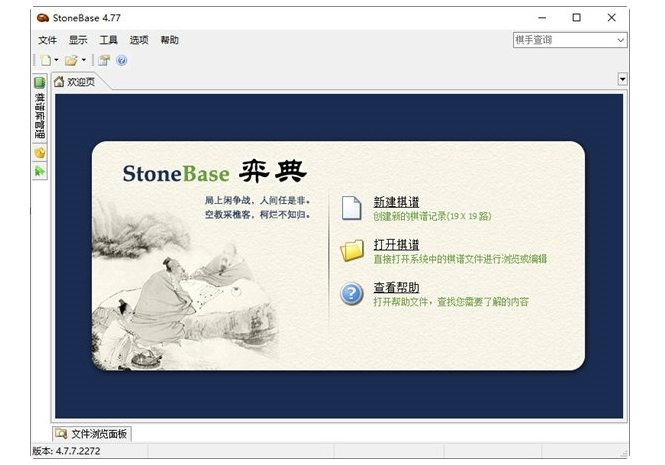665x465 pixels.
Task: Click the properties icon in the toolbar
Action: [x=104, y=60]
